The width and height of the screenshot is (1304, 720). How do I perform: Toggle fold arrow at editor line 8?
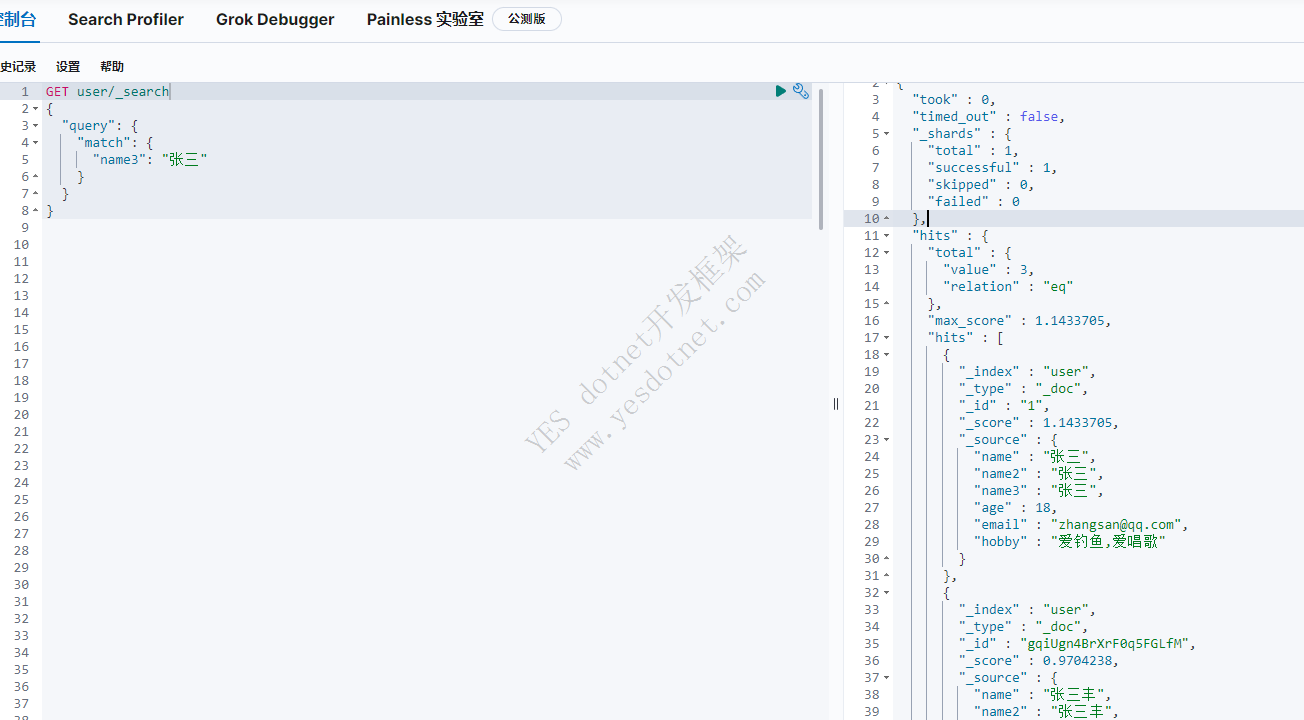click(36, 210)
